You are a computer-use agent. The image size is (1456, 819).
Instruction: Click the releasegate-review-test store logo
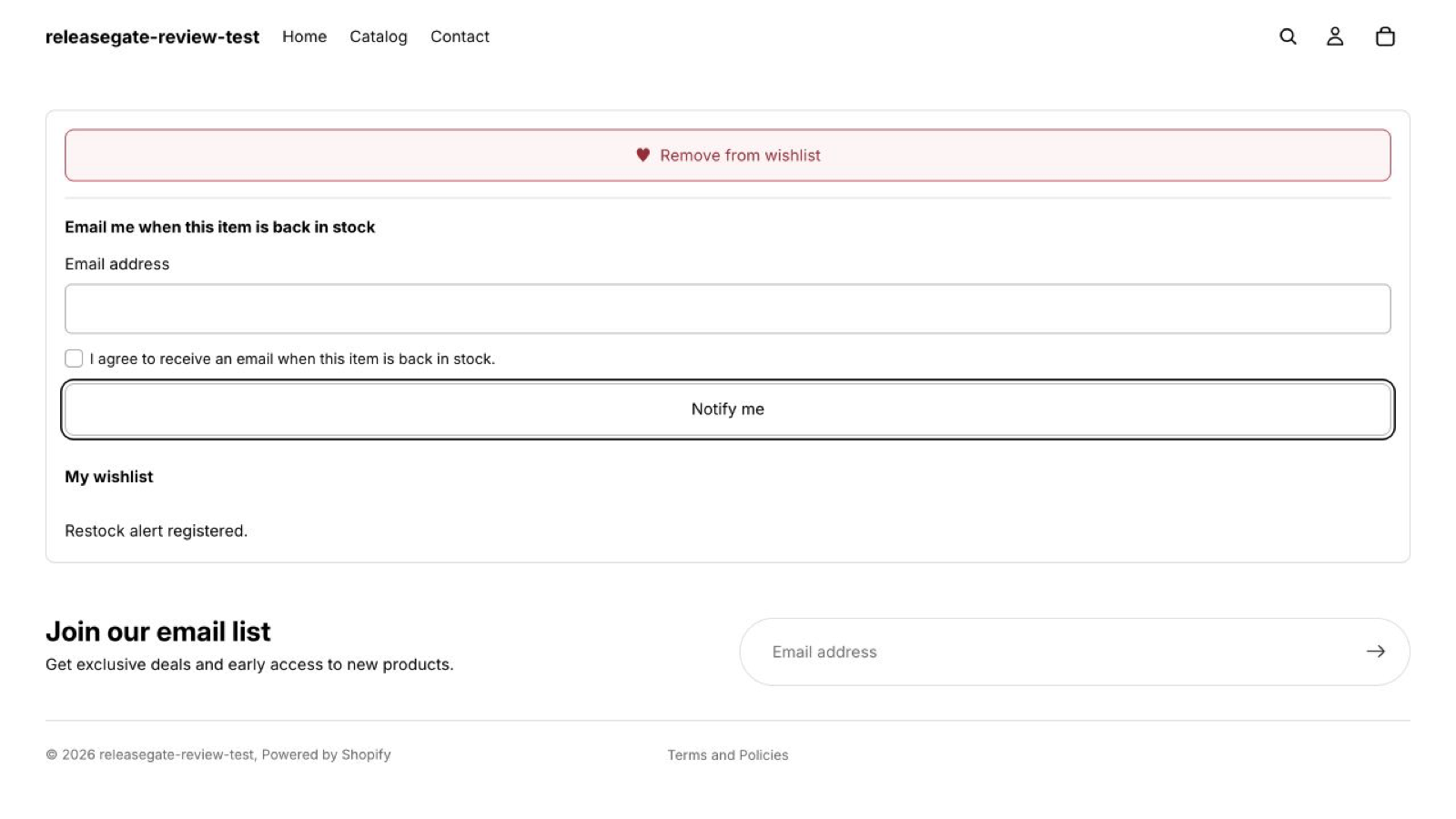pyautogui.click(x=152, y=37)
